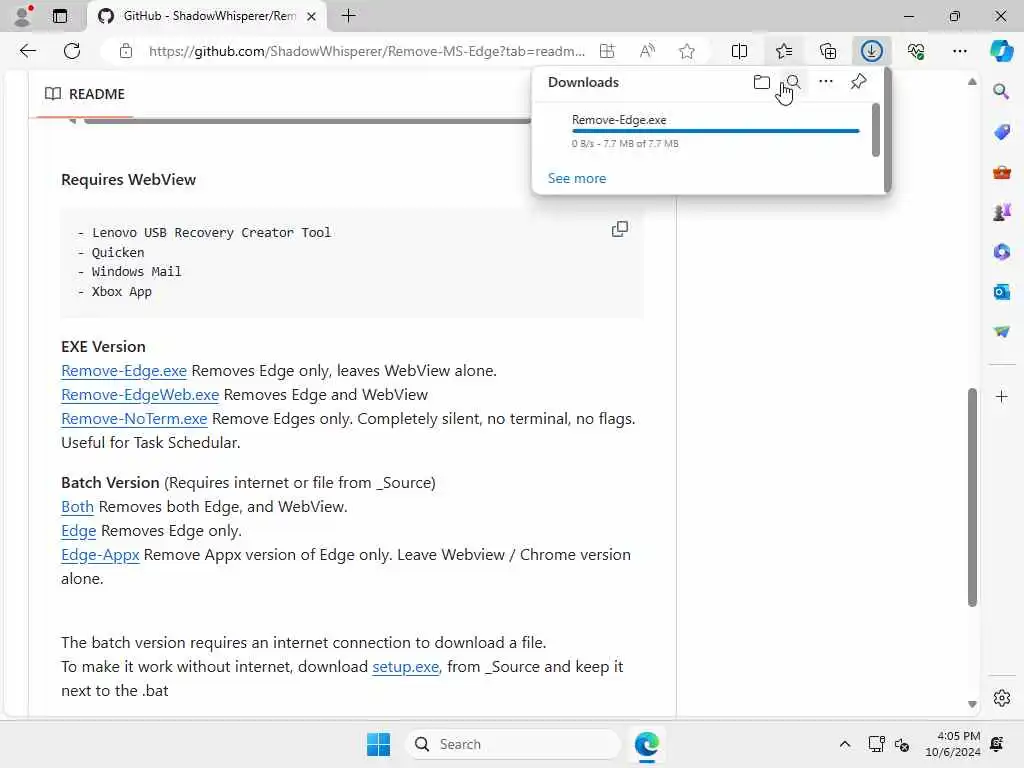Click the page vertical scrollbar thumb
The height and width of the screenshot is (768, 1024).
click(972, 498)
